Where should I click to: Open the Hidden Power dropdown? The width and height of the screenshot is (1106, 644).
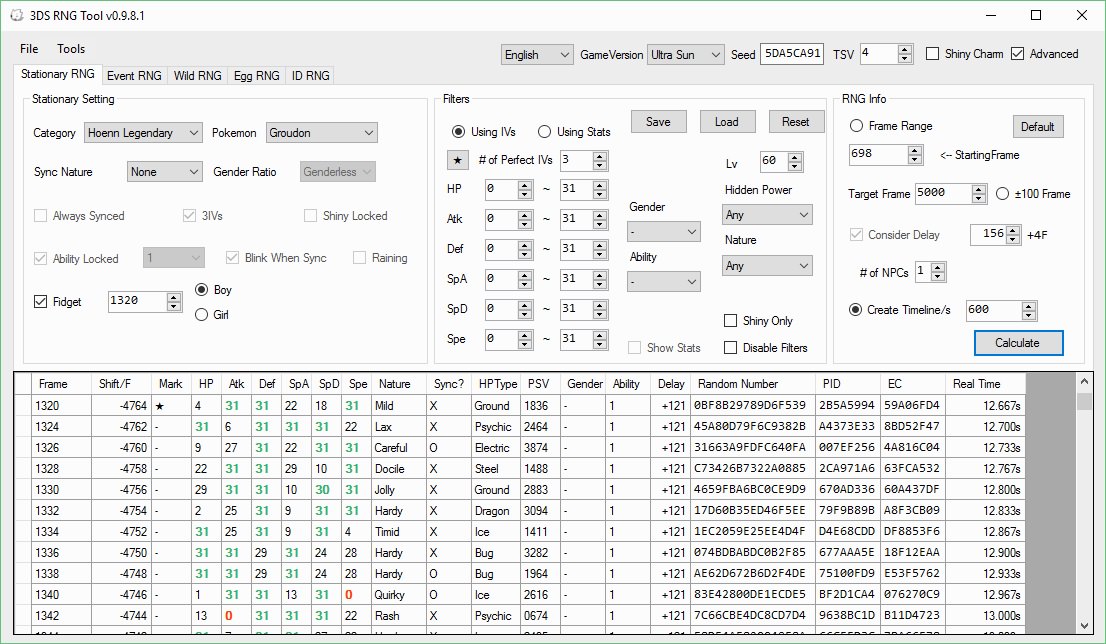point(767,214)
